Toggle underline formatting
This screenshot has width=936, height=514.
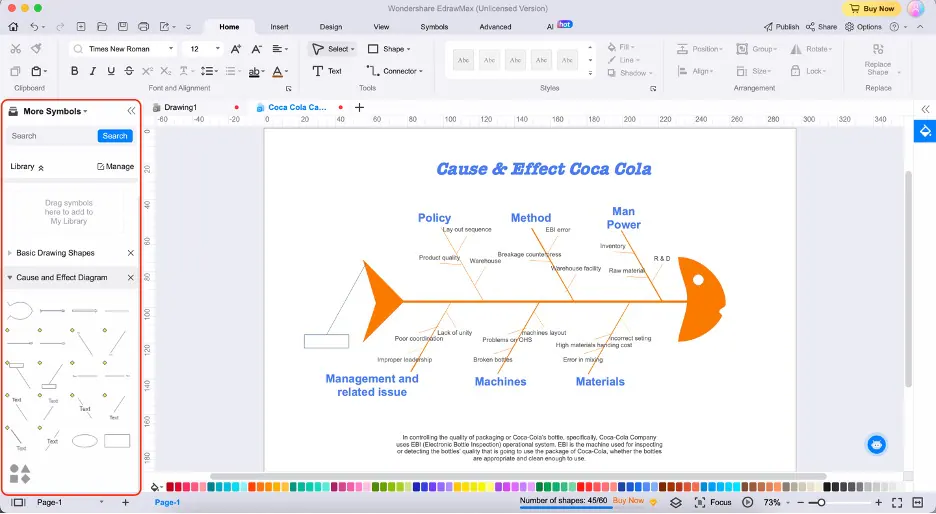[110, 71]
